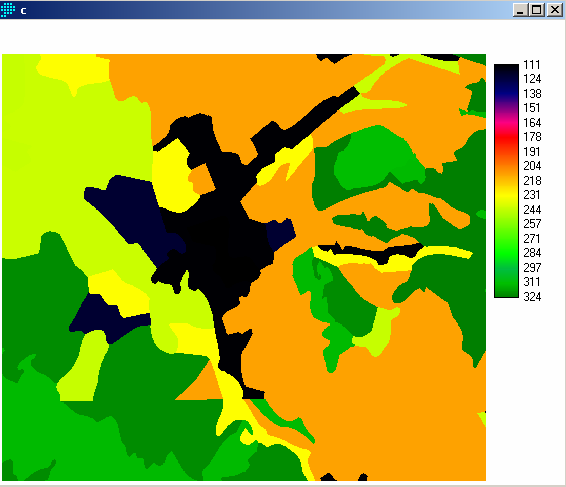566x487 pixels.
Task: Select legend value 164
Action: 532,122
